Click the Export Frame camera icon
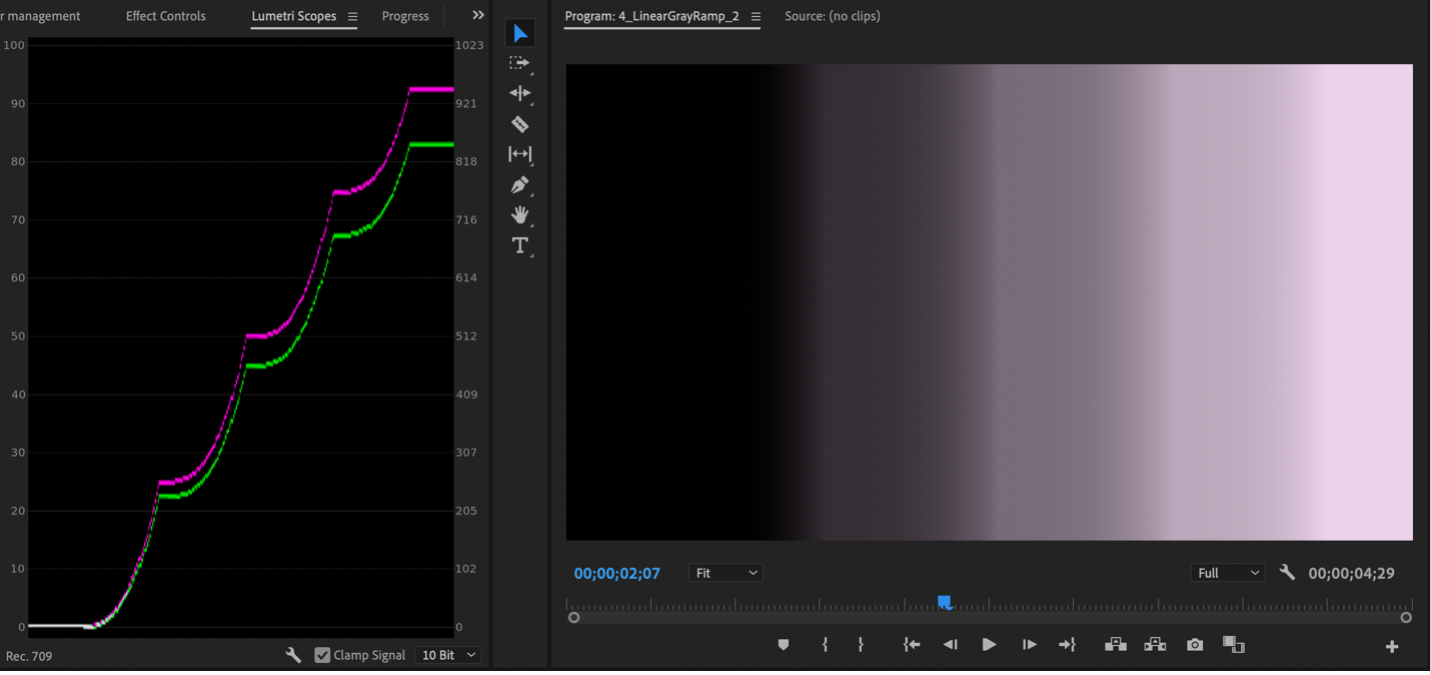The image size is (1430, 675). (1194, 644)
